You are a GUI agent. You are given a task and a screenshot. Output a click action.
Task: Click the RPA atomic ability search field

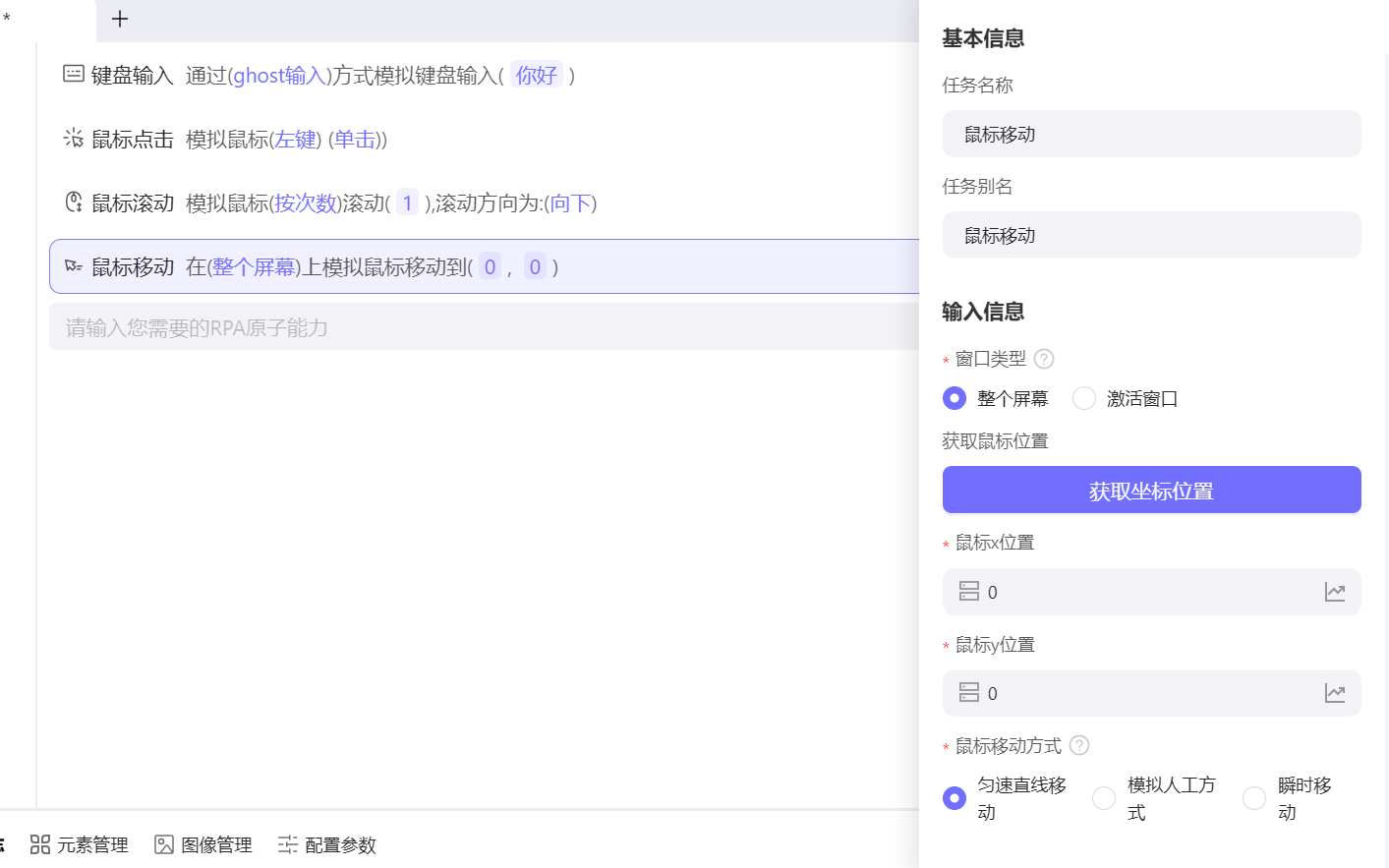484,327
